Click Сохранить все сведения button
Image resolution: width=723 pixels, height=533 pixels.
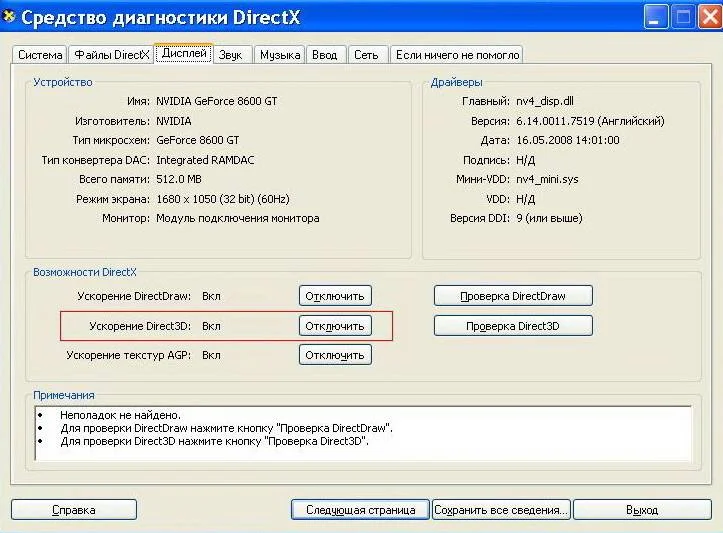(501, 510)
